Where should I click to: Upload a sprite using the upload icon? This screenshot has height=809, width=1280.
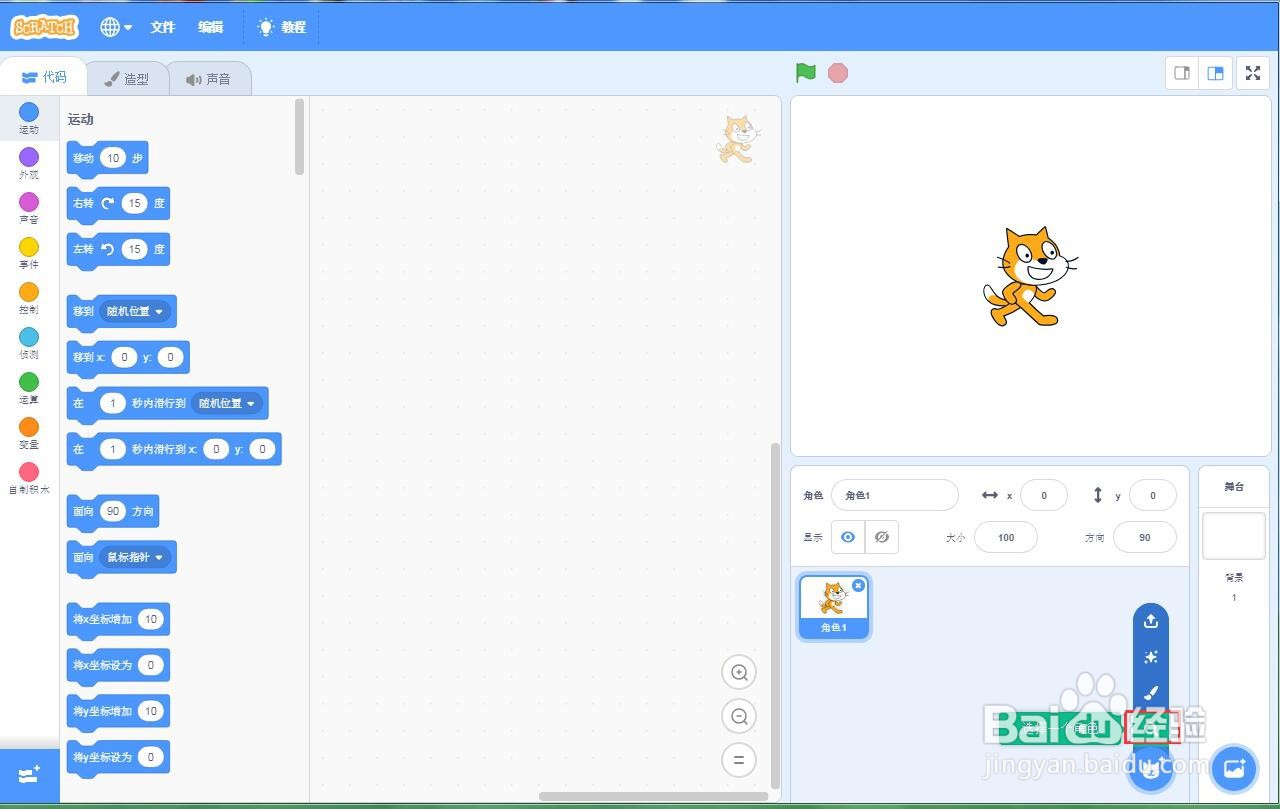pos(1150,621)
